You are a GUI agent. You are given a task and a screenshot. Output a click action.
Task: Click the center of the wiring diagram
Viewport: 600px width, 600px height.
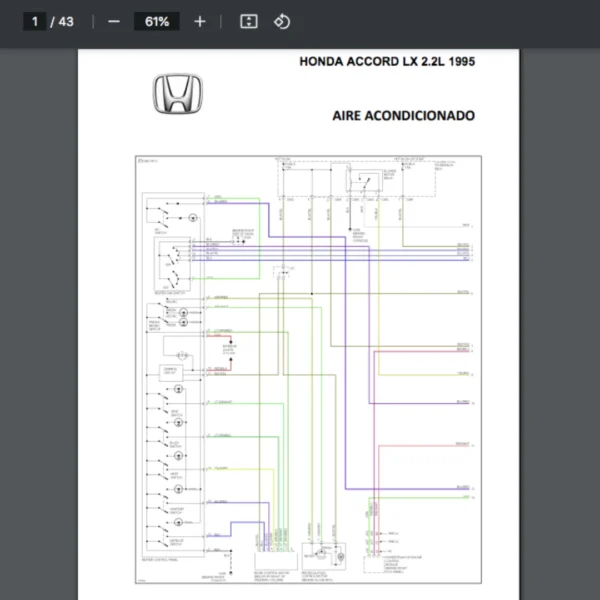point(305,370)
